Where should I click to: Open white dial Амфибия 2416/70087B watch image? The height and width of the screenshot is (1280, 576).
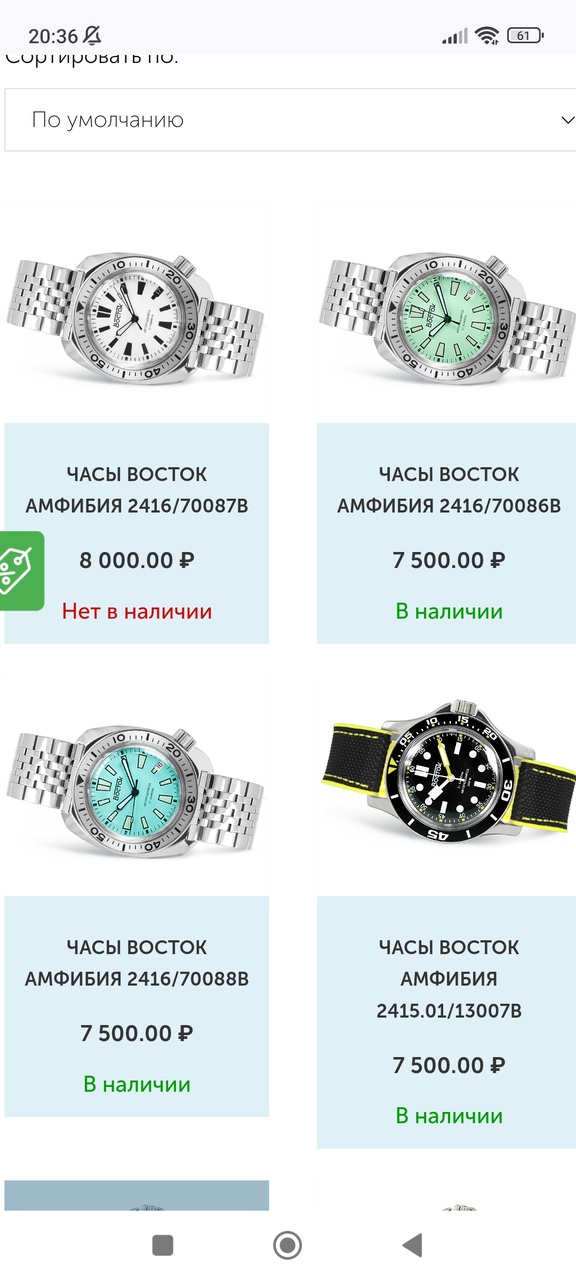pyautogui.click(x=137, y=312)
